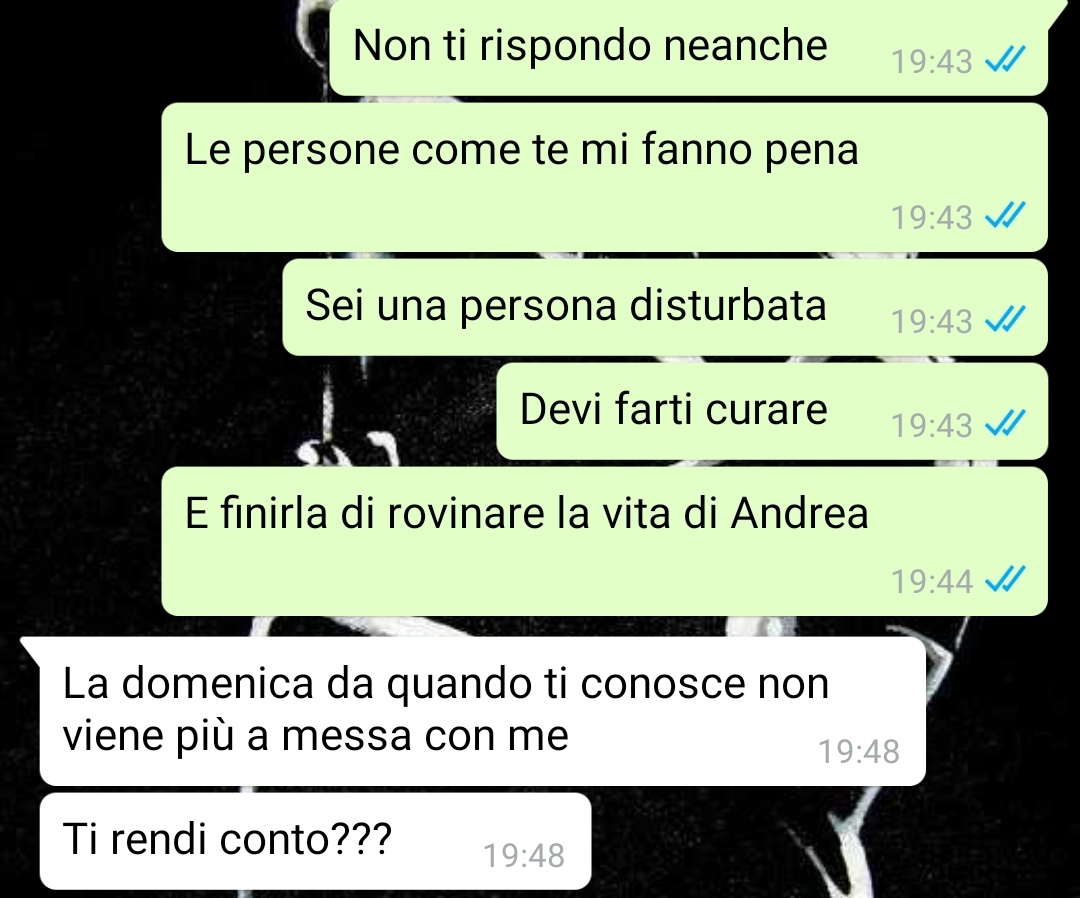The width and height of the screenshot is (1080, 898).
Task: Select the 'Devi farti curare' message
Action: click(x=772, y=411)
